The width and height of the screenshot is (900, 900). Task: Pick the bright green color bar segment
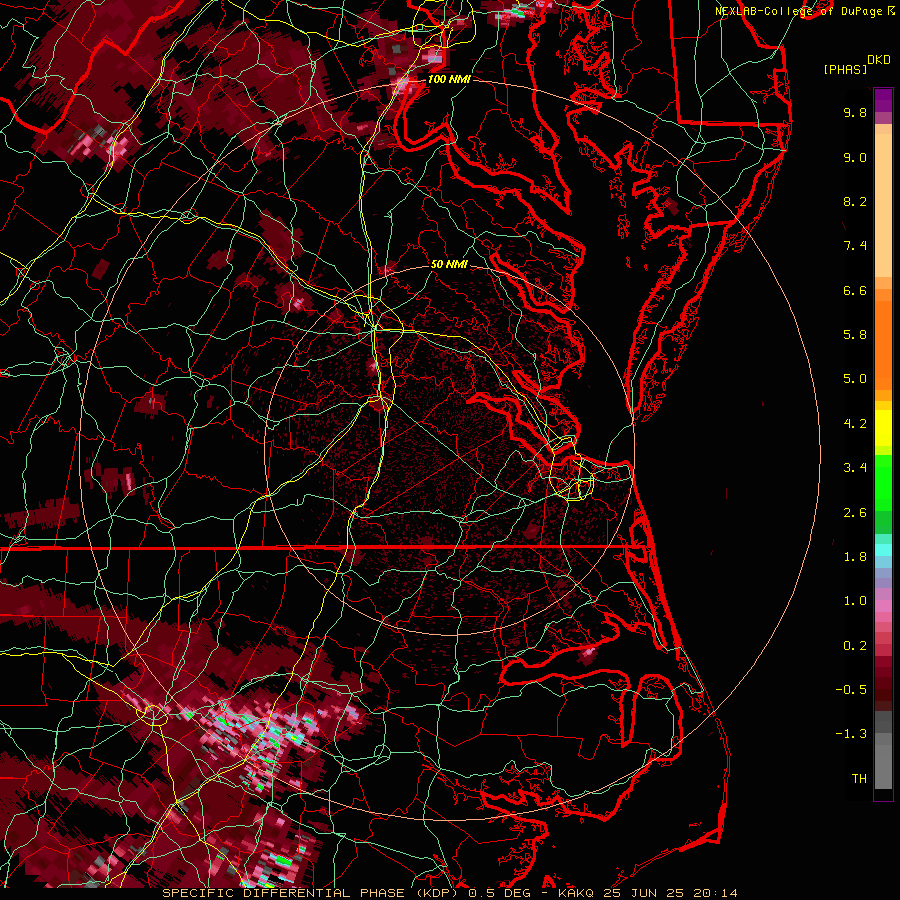(x=883, y=482)
